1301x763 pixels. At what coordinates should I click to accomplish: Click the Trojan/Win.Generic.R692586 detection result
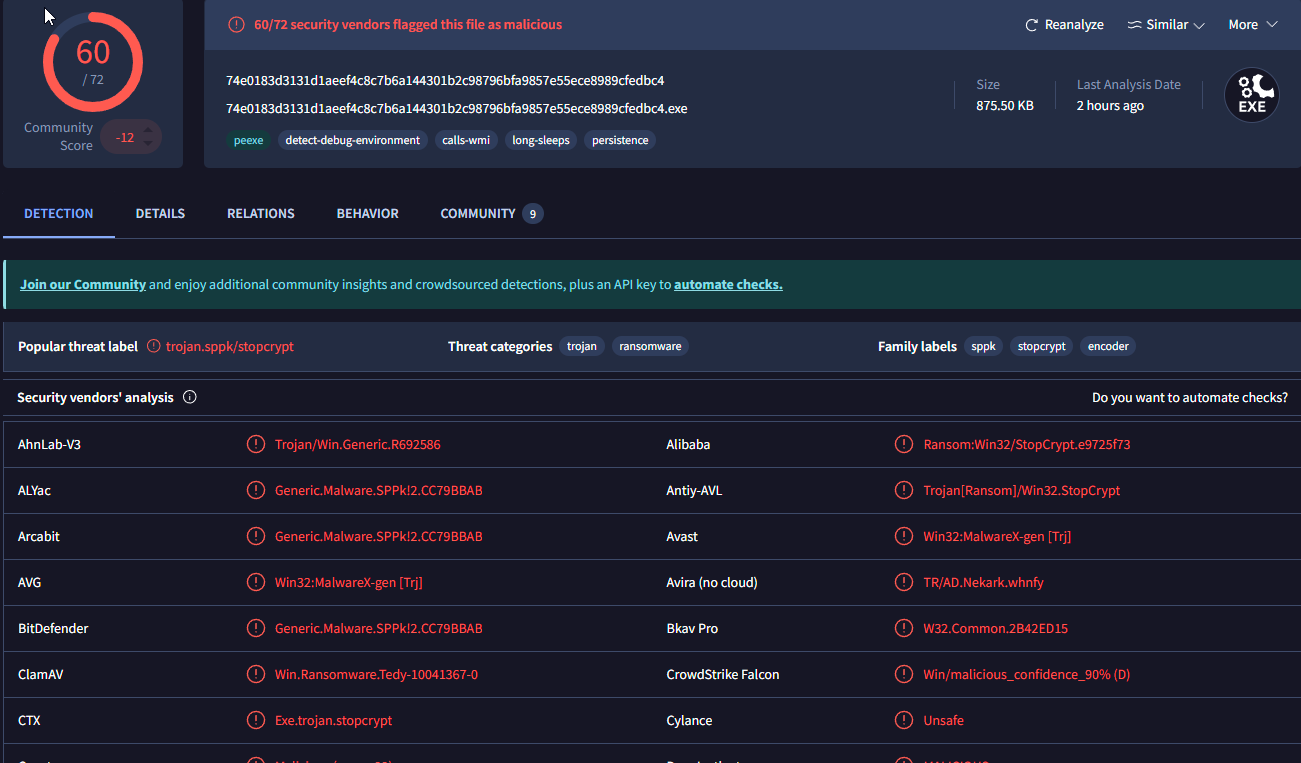point(358,444)
